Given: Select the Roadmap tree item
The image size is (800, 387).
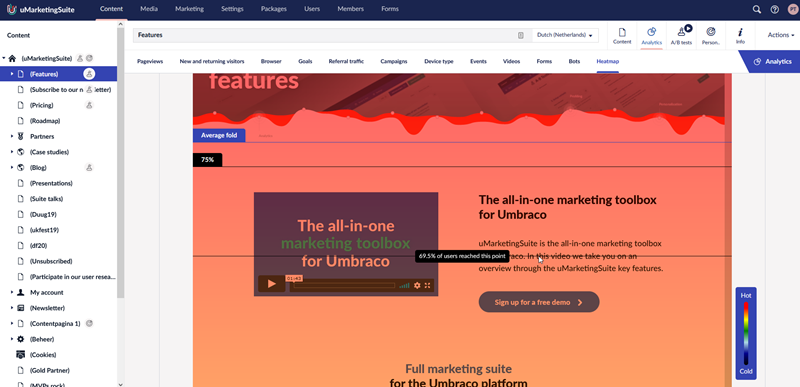Looking at the screenshot, I should tap(44, 121).
